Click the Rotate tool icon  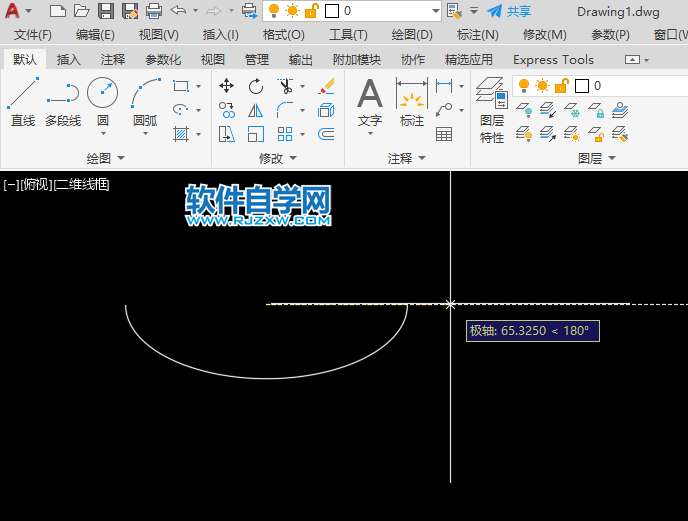coord(256,86)
